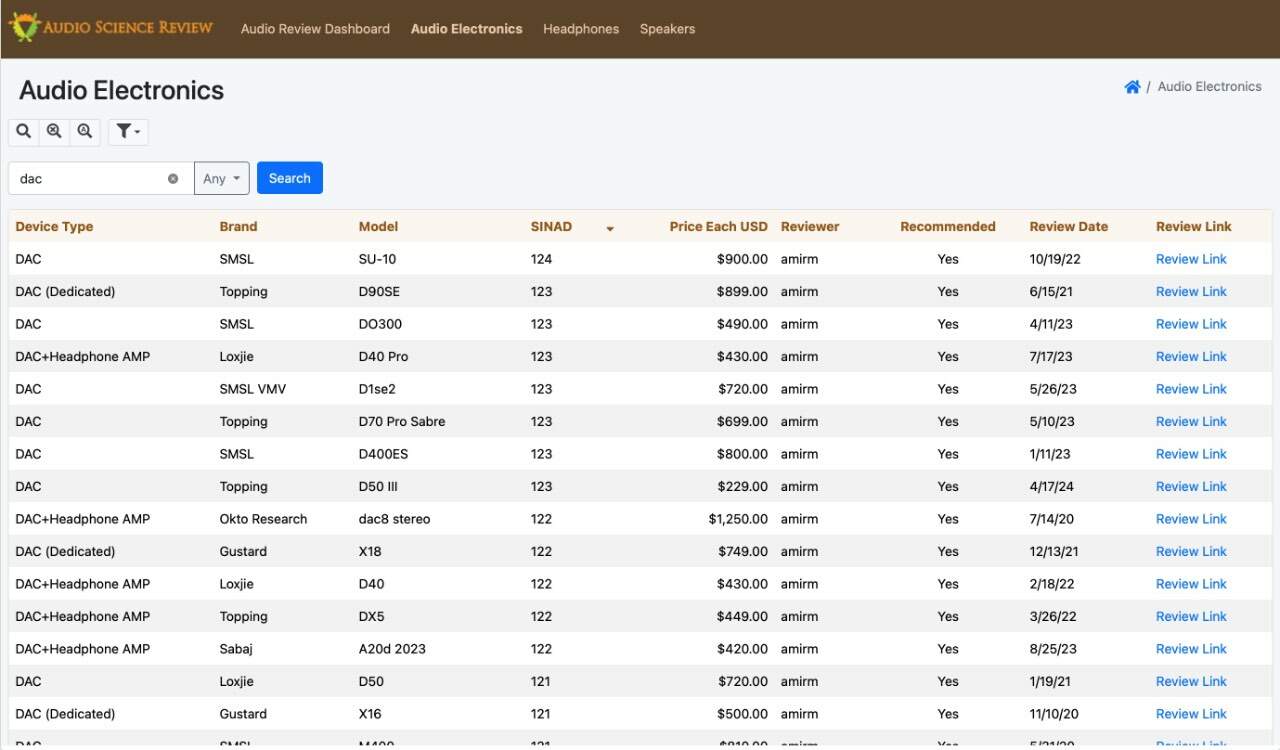Click the $229.00 price cell
1280x750 pixels.
pyautogui.click(x=742, y=487)
